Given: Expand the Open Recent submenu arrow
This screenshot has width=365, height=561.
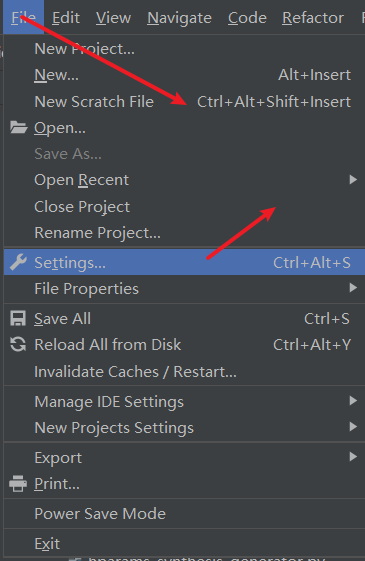Looking at the screenshot, I should (353, 180).
